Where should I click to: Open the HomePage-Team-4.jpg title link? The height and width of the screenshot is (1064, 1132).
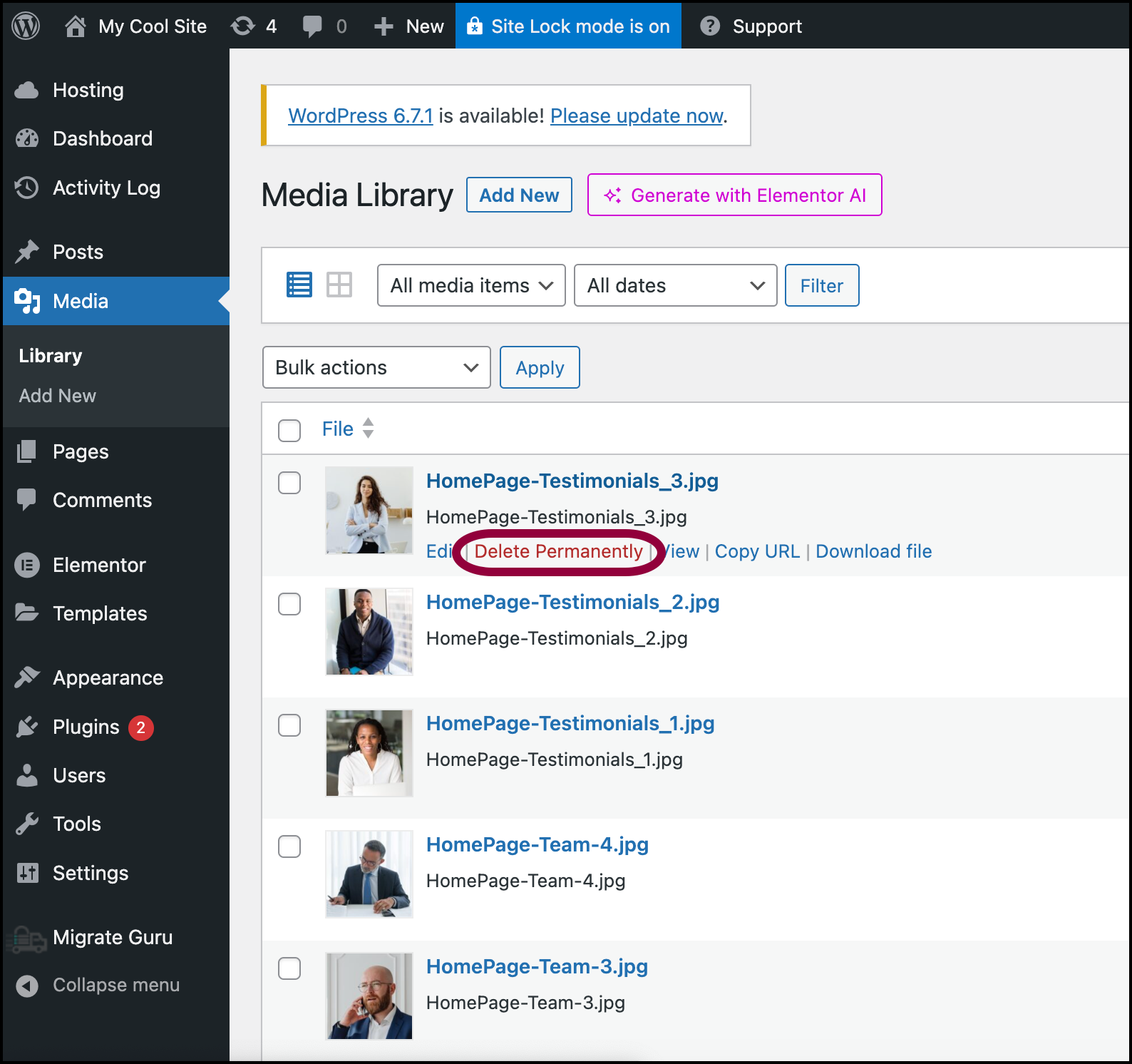point(537,845)
